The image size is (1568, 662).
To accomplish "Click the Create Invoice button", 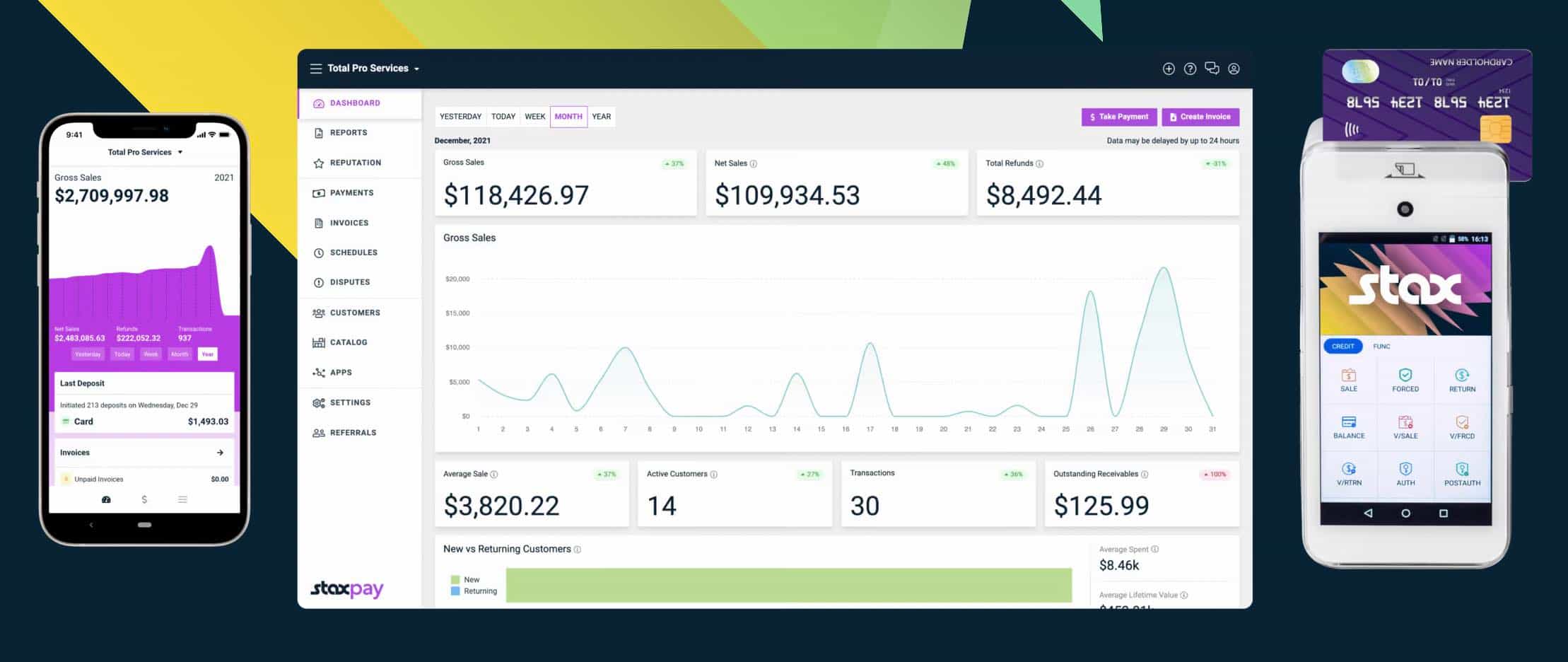I will click(1200, 117).
